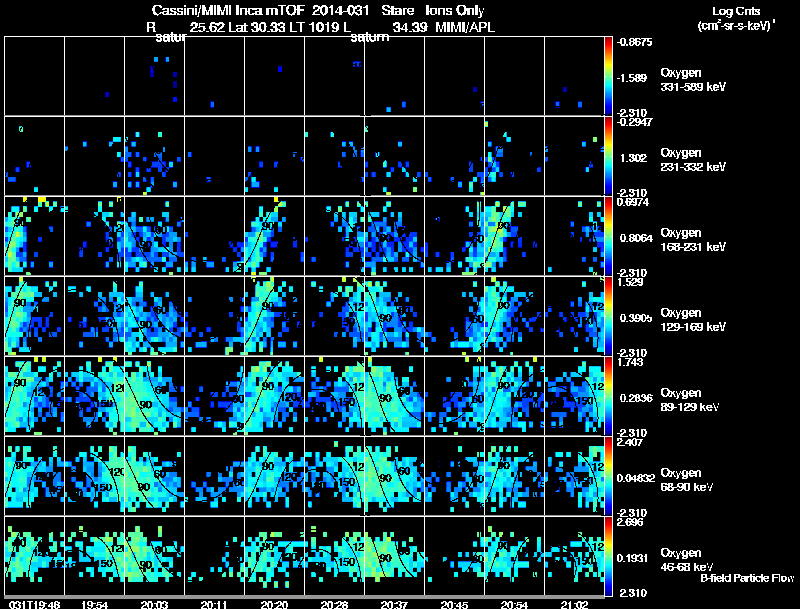Image resolution: width=800 pixels, height=609 pixels.
Task: Click the 'Oxygen 331-589 keV' row label
Action: (x=693, y=80)
